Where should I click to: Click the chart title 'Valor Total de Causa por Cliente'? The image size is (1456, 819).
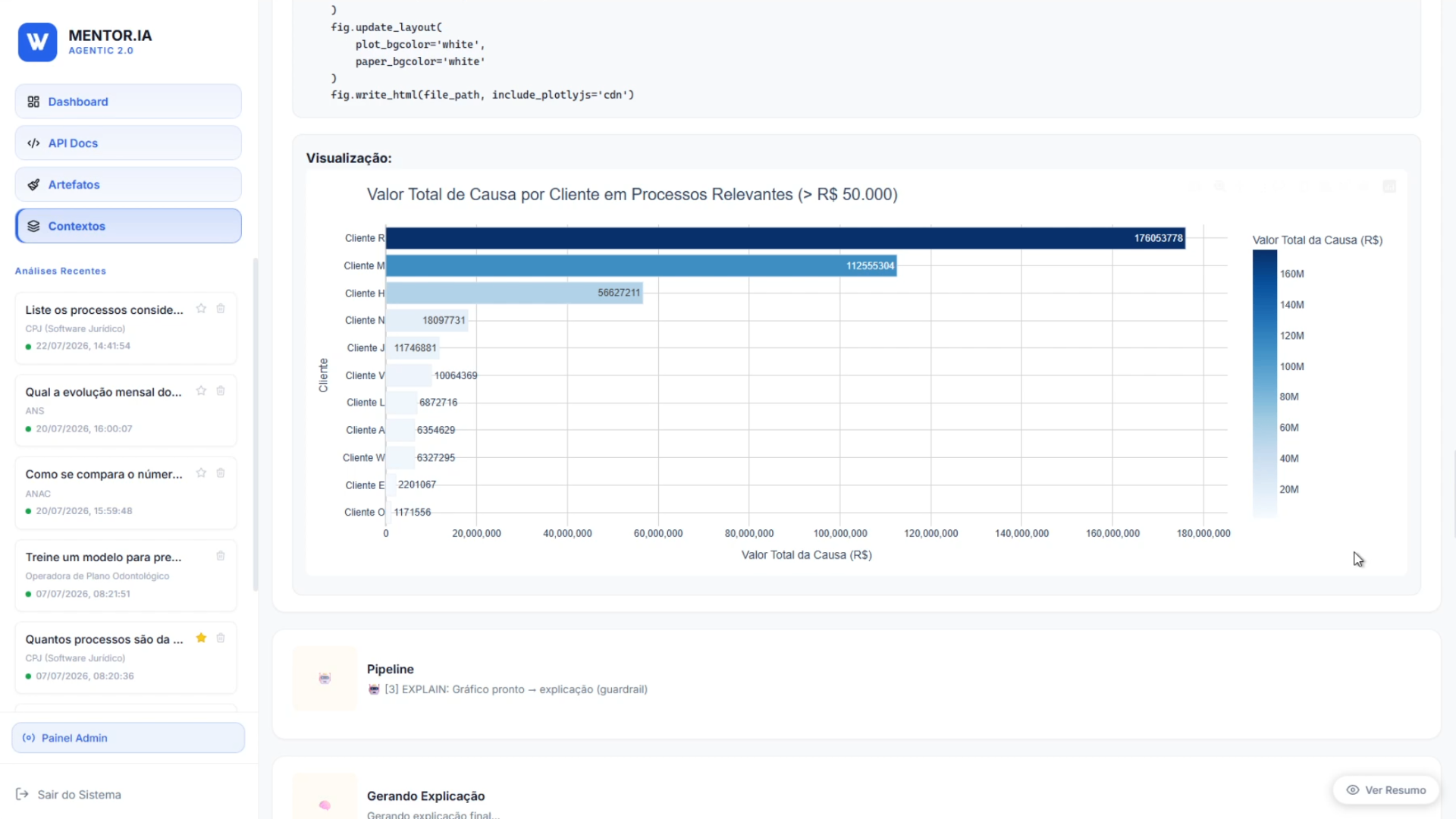632,194
